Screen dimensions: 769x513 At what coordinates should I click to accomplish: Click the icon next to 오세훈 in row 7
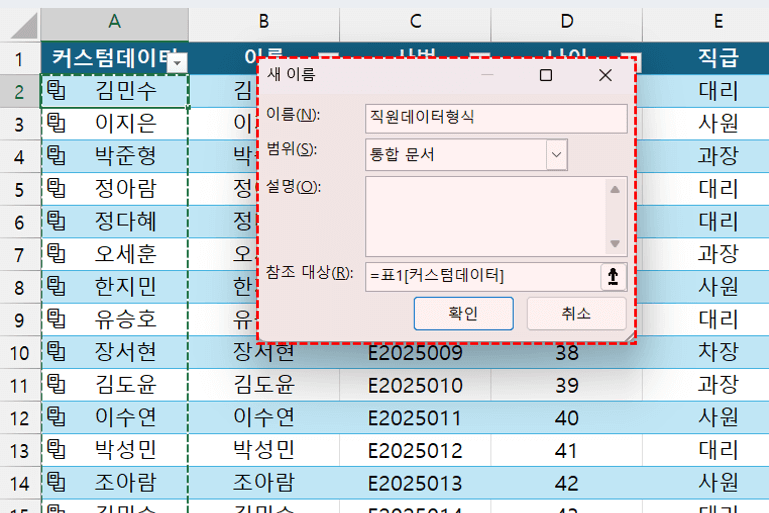point(56,254)
